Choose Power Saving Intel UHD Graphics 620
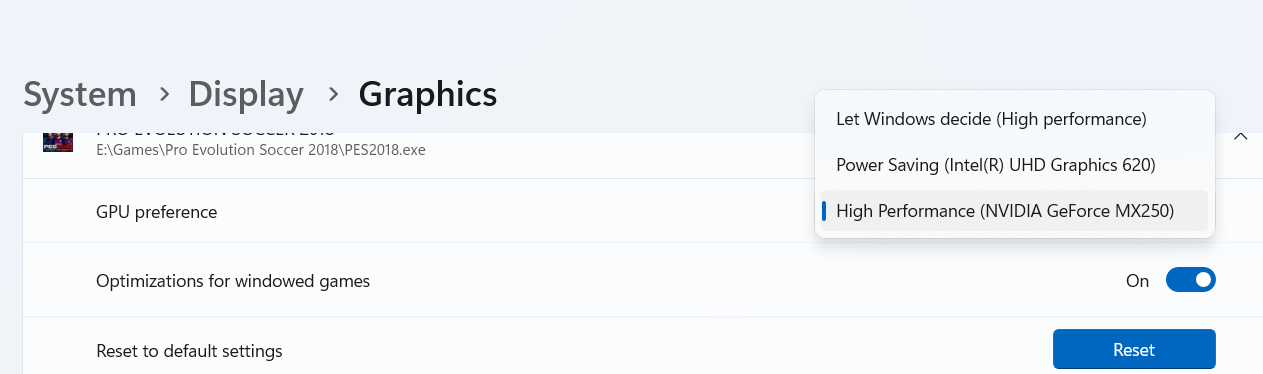The height and width of the screenshot is (374, 1263). [x=1015, y=165]
